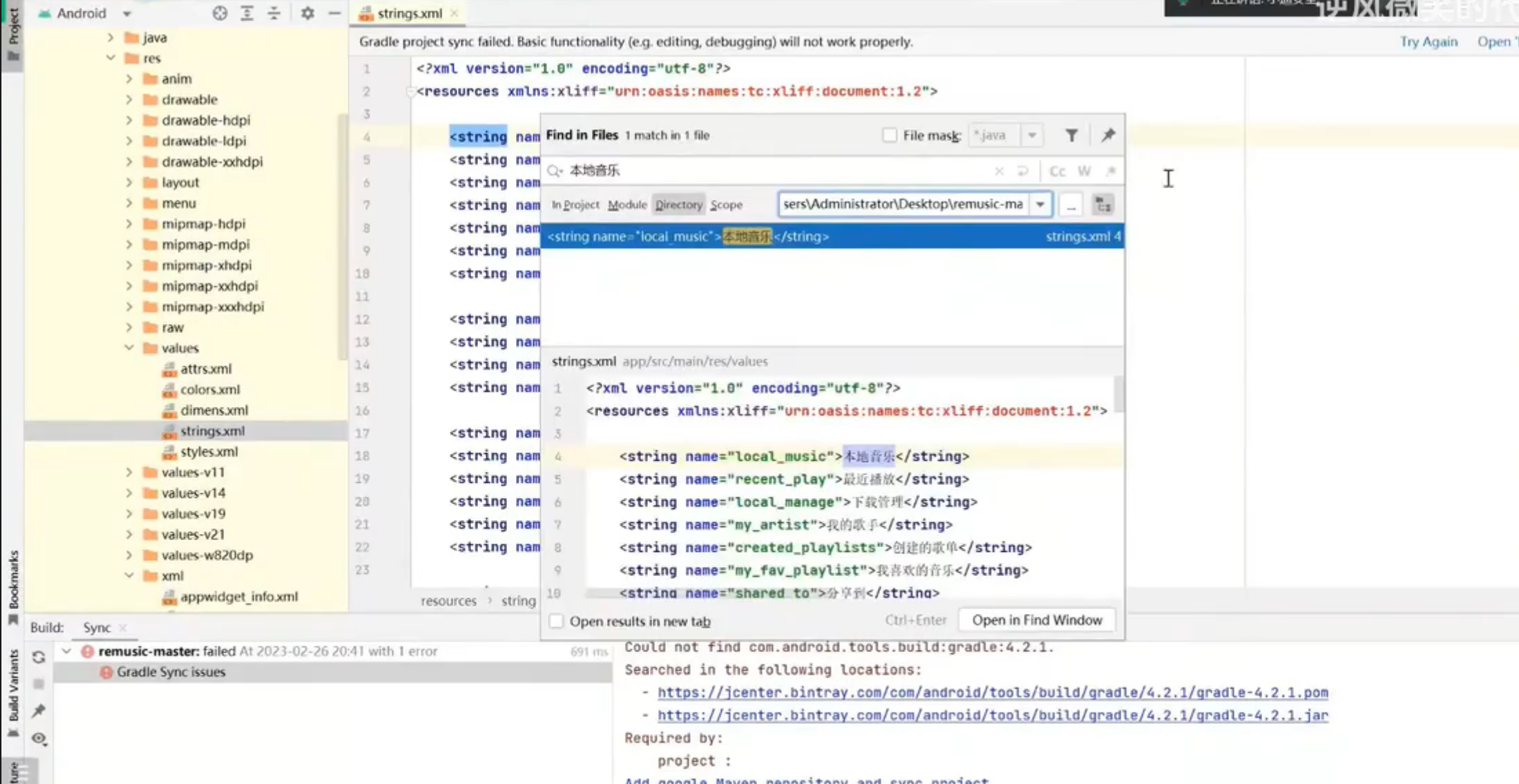Open the project panel settings gear

307,13
